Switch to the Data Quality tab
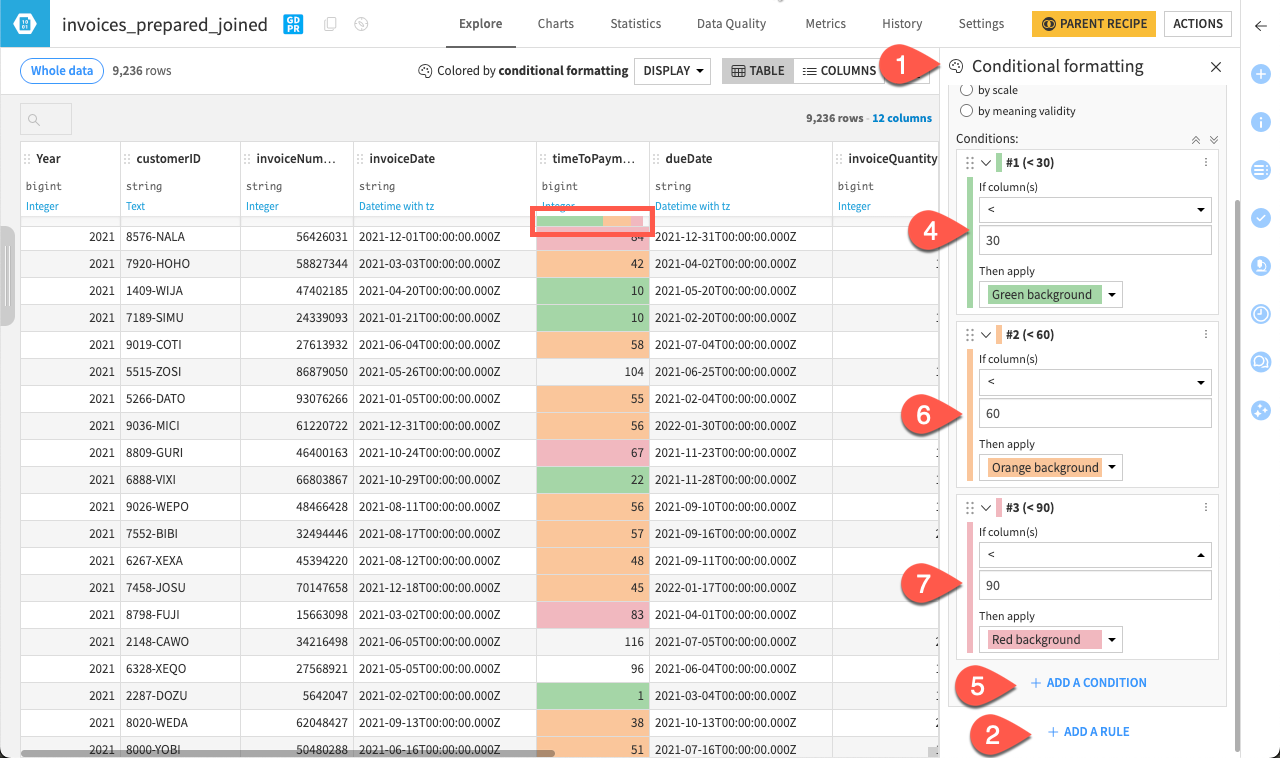1280x758 pixels. [x=730, y=23]
